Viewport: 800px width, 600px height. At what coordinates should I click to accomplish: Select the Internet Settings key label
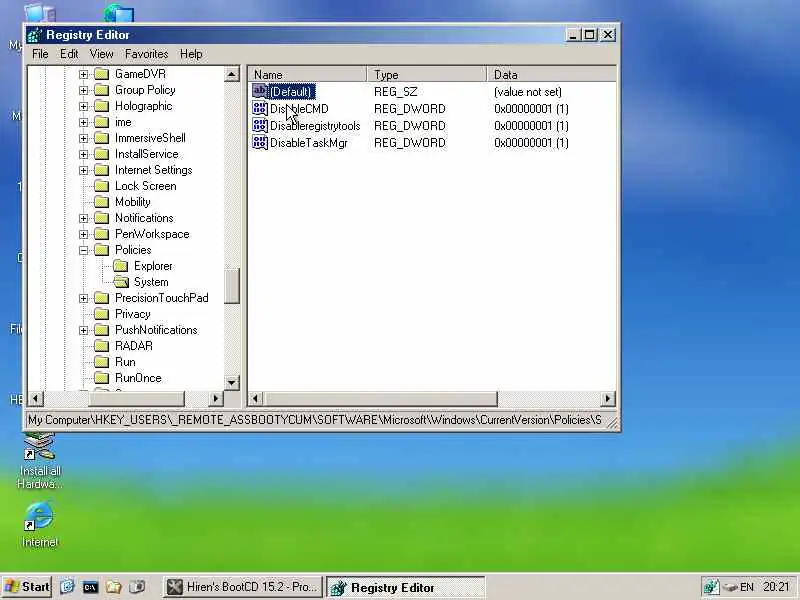click(x=154, y=170)
